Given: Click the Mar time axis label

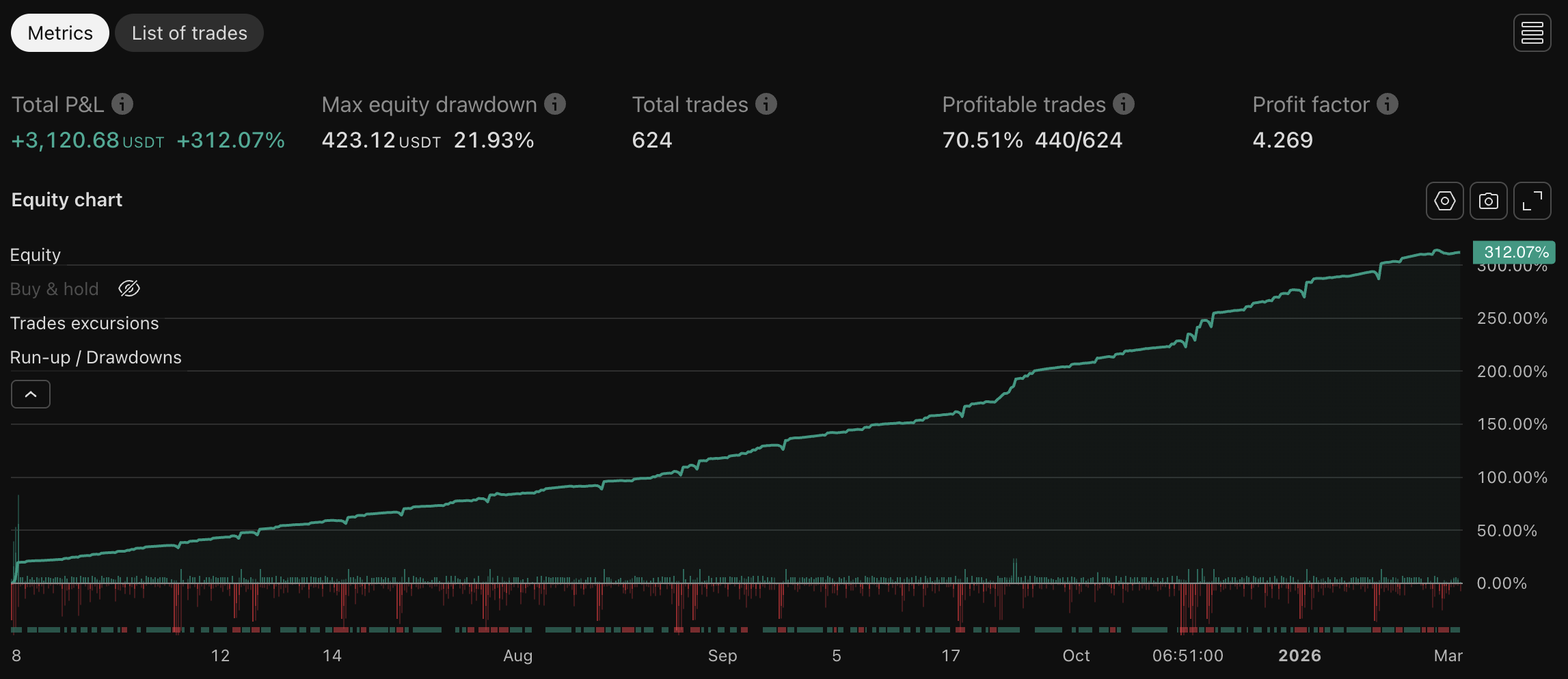Looking at the screenshot, I should tap(1448, 656).
